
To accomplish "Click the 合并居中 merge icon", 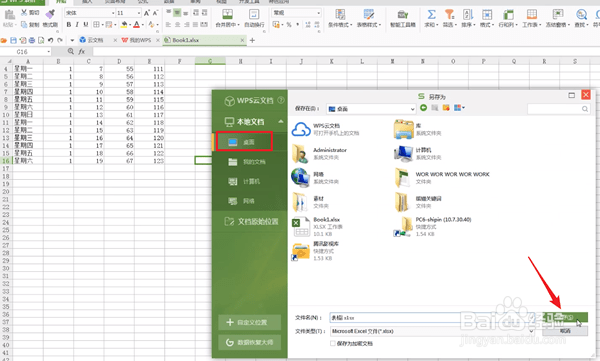I will click(x=227, y=15).
